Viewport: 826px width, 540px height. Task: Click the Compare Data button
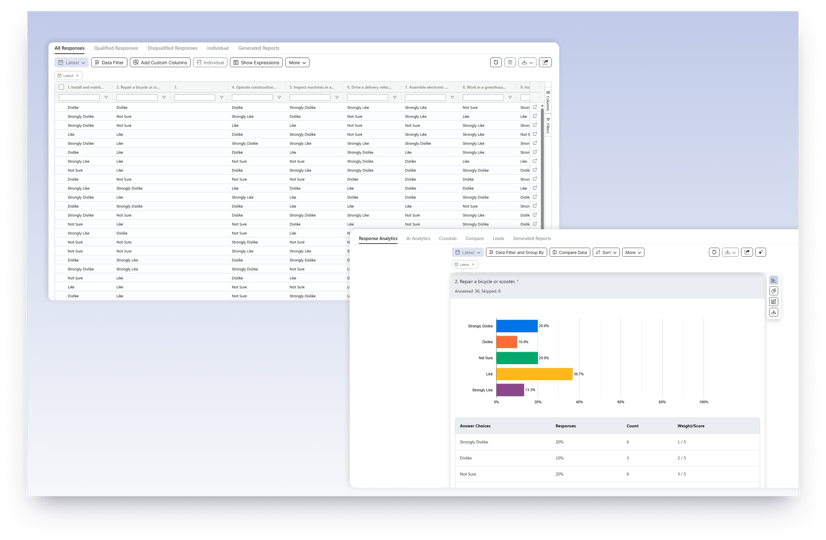click(569, 252)
